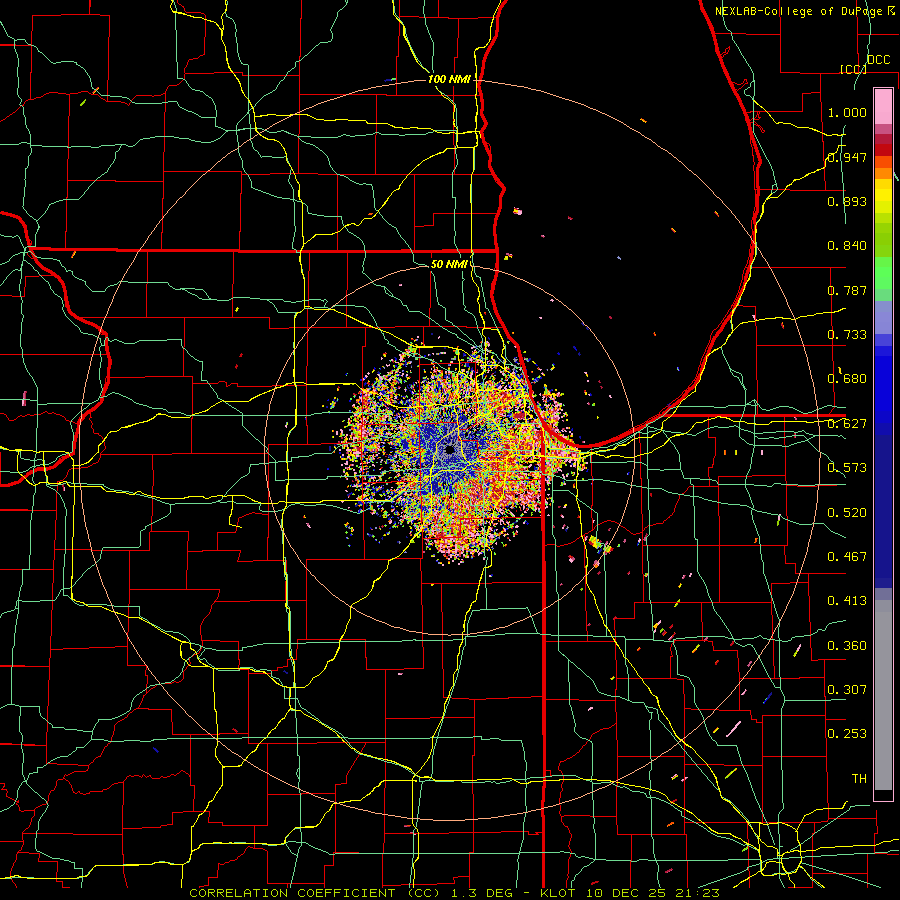Click the [CC] units label
This screenshot has height=900, width=900.
coord(853,69)
